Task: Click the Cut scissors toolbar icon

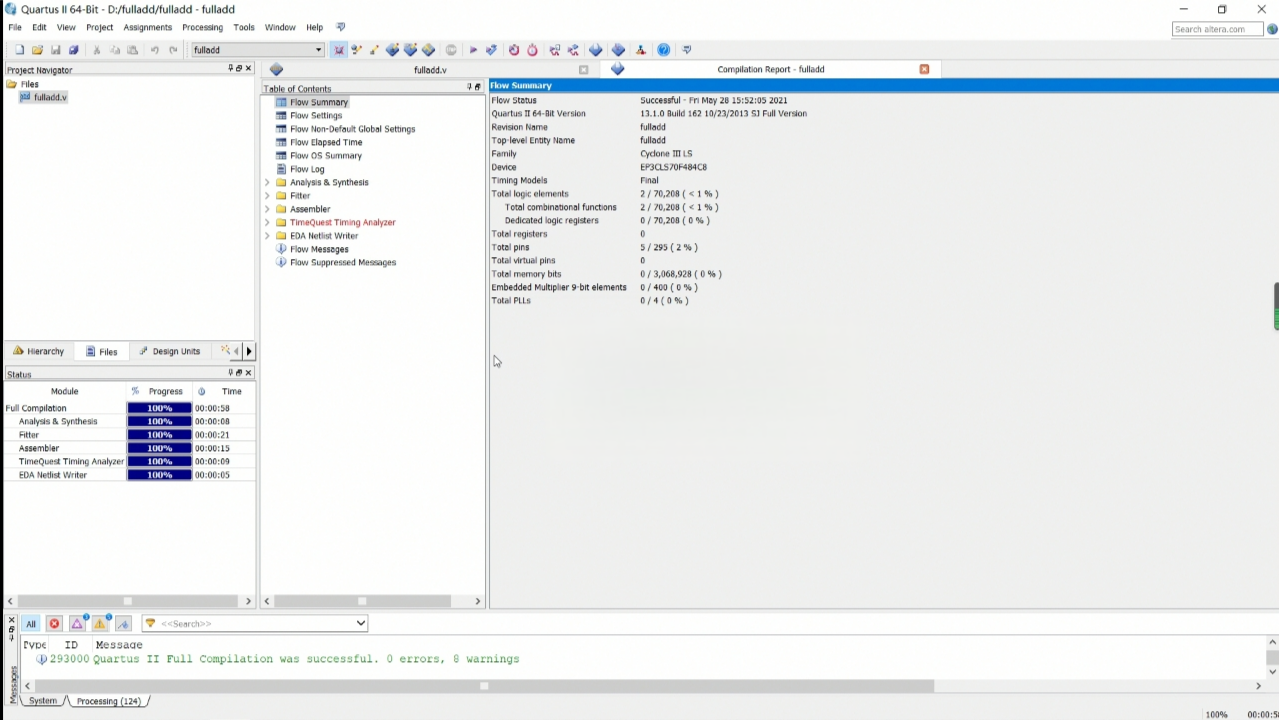Action: pyautogui.click(x=97, y=50)
